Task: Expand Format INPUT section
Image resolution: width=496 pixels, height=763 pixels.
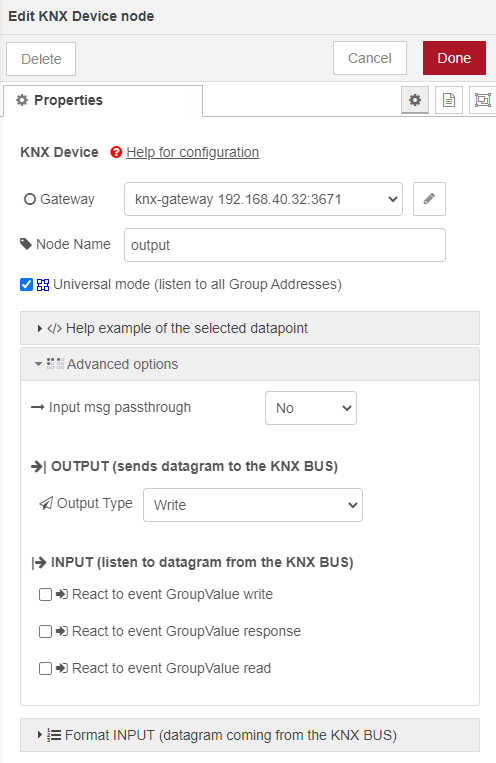Action: [x=250, y=735]
